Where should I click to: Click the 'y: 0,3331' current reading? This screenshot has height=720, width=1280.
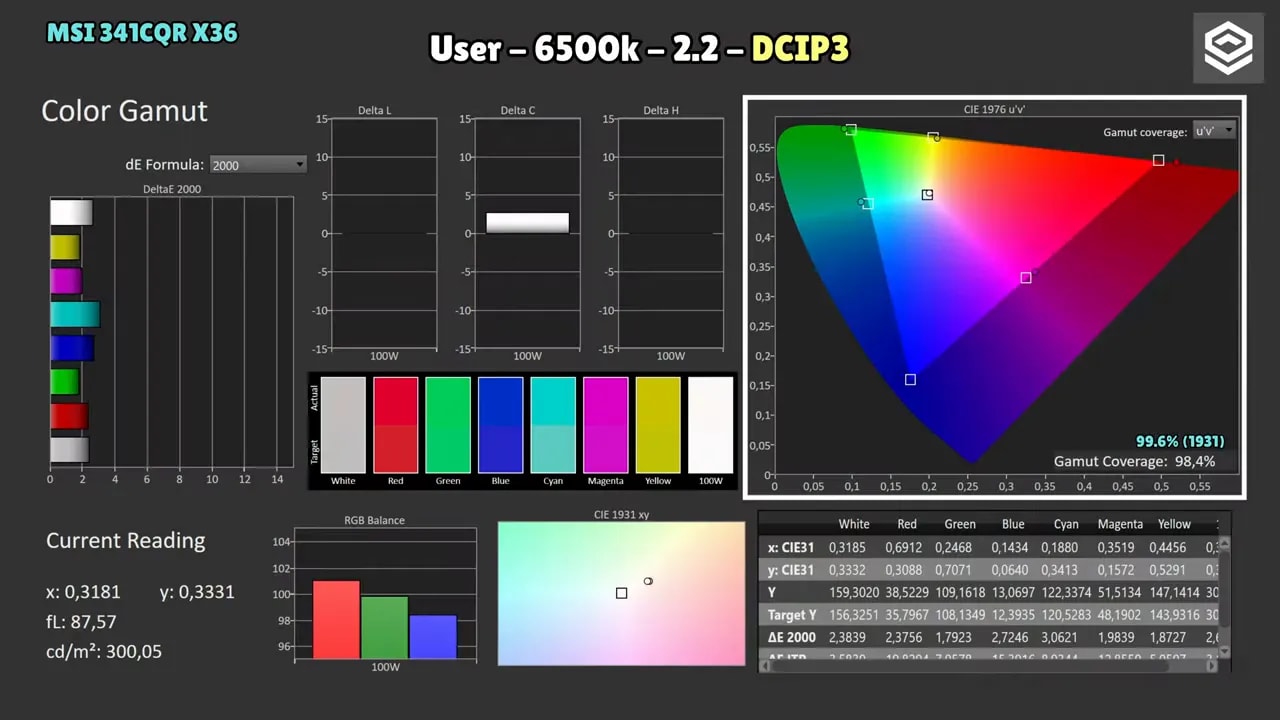pyautogui.click(x=197, y=592)
